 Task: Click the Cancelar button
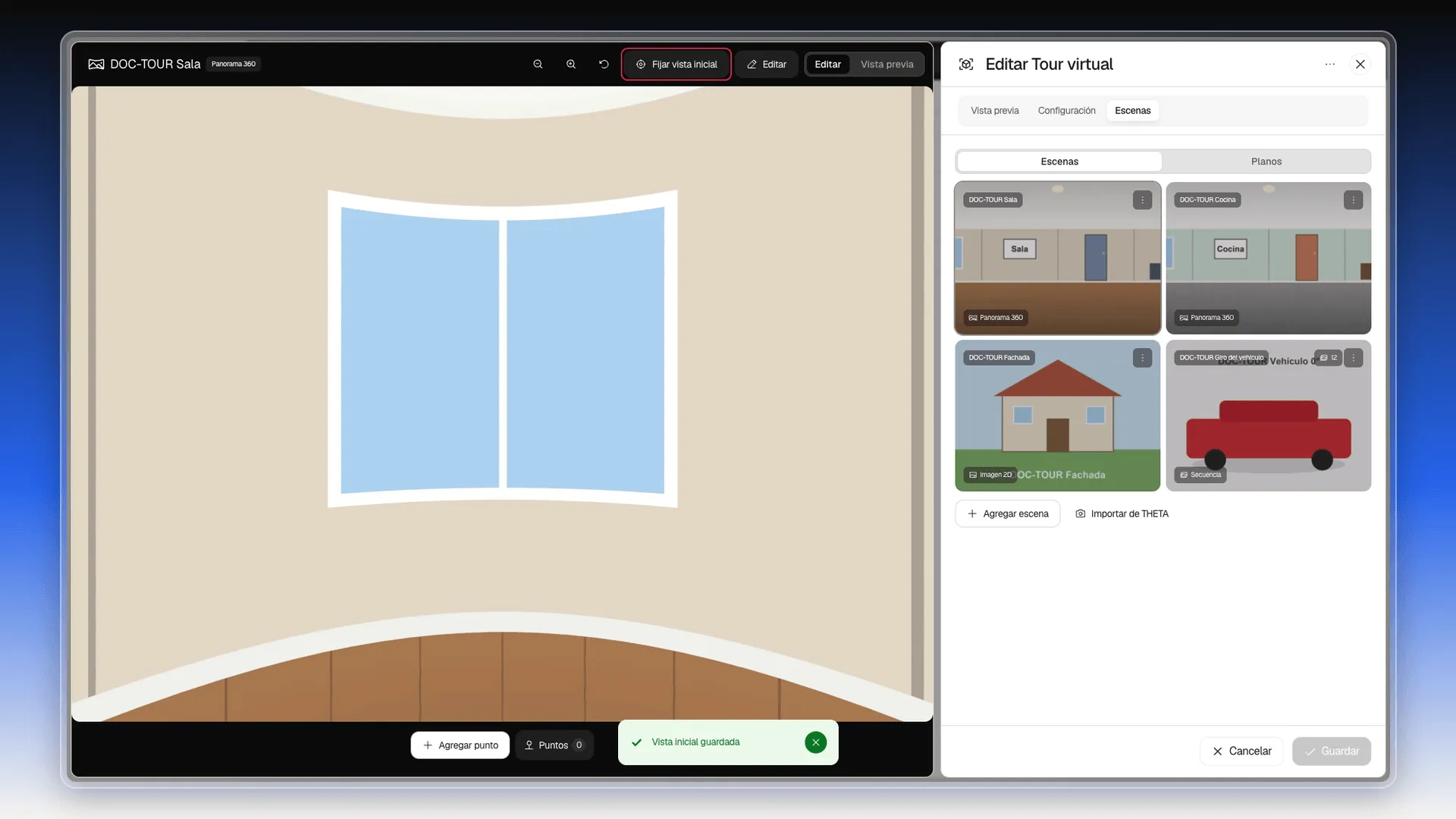(x=1241, y=752)
